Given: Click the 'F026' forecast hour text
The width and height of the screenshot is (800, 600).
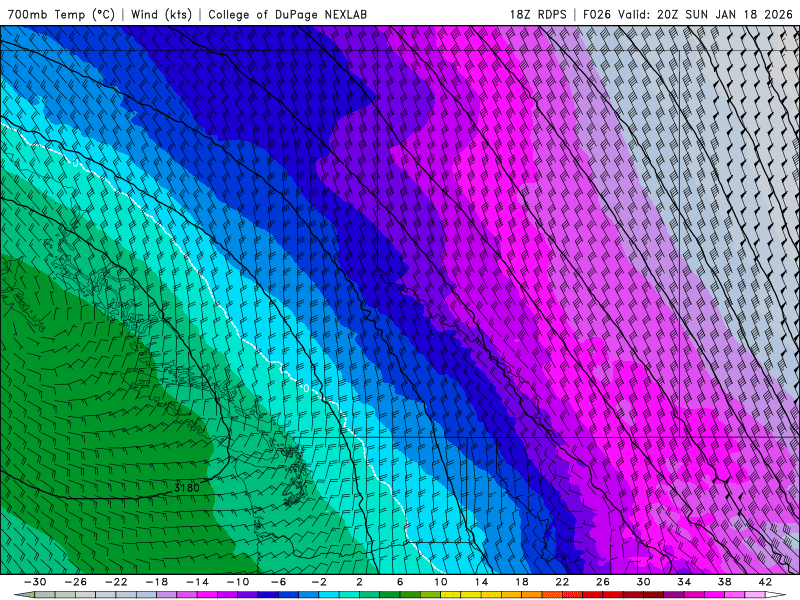Looking at the screenshot, I should pos(596,14).
